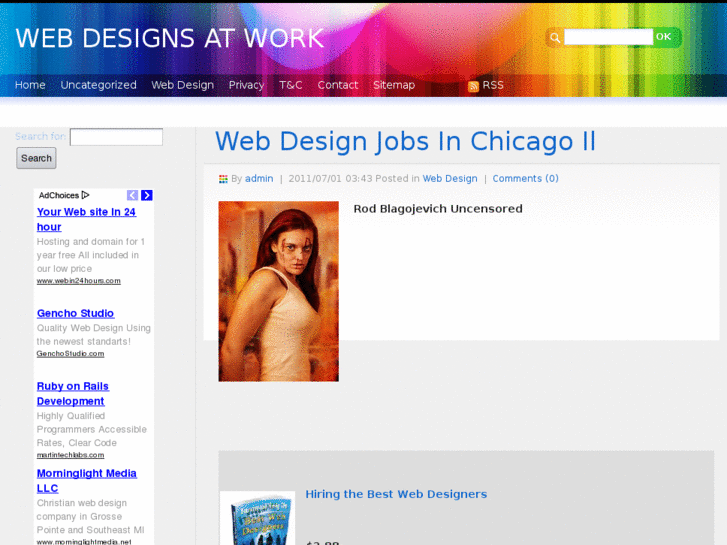Open the T&C page
Image resolution: width=727 pixels, height=545 pixels.
(291, 85)
